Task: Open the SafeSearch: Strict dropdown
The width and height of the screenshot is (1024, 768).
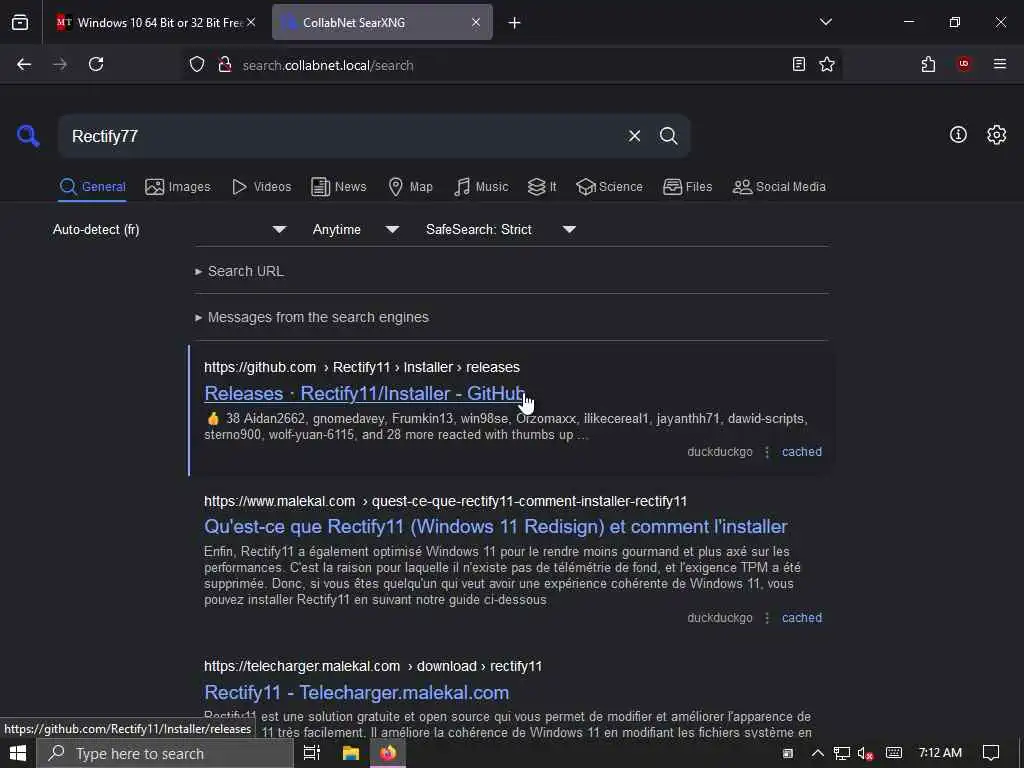Action: [500, 229]
